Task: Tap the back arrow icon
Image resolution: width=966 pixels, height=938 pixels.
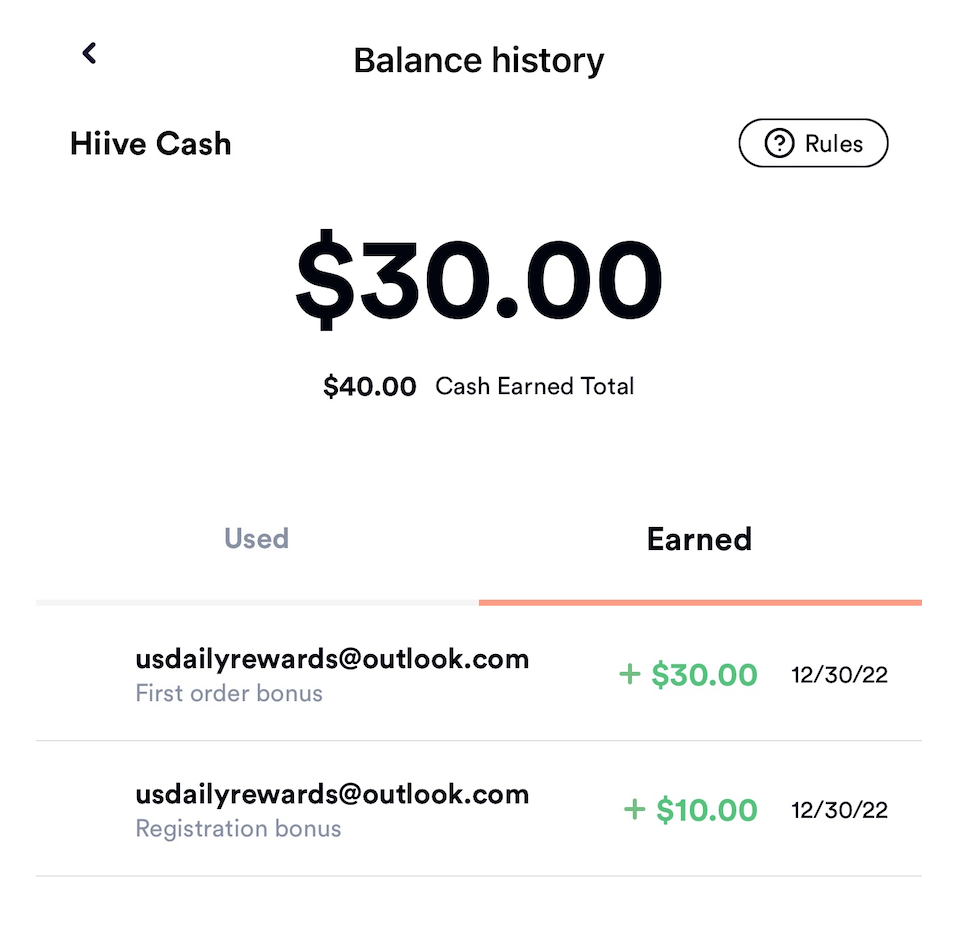Action: [89, 53]
